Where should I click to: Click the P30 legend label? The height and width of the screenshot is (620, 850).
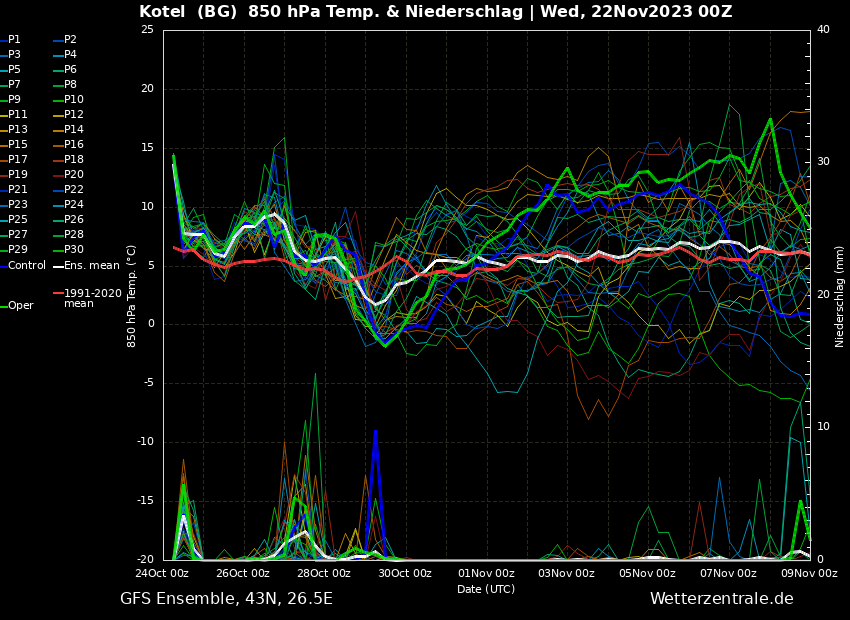click(74, 250)
